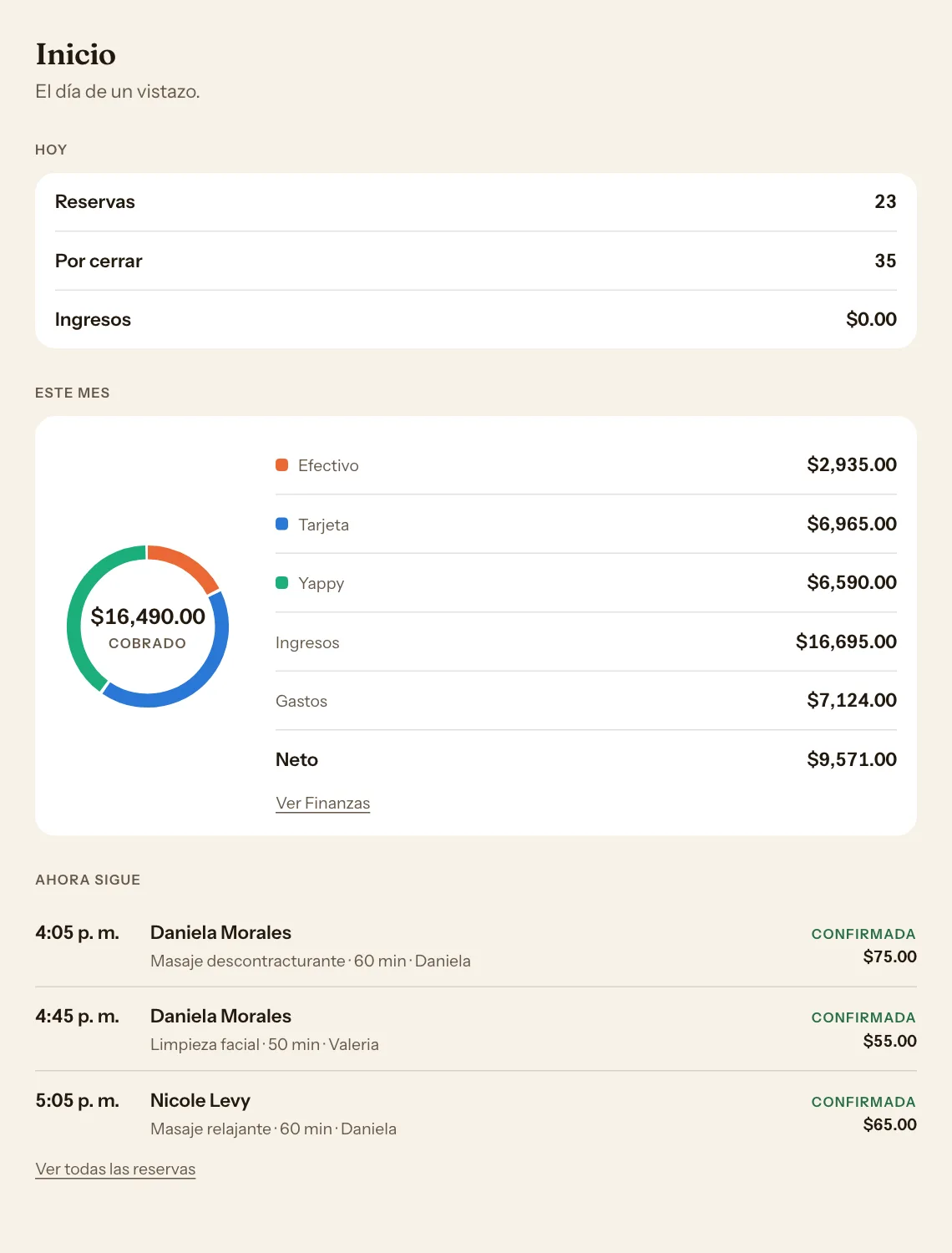The width and height of the screenshot is (952, 1253).
Task: Click the $65.00 booking price
Action: [x=890, y=1124]
